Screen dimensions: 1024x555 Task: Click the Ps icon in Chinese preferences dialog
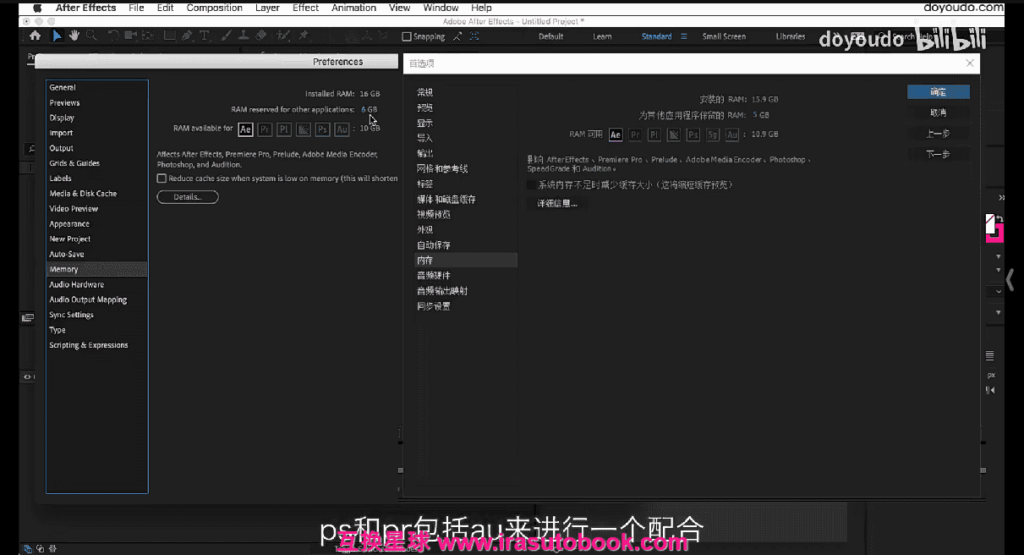(x=693, y=135)
